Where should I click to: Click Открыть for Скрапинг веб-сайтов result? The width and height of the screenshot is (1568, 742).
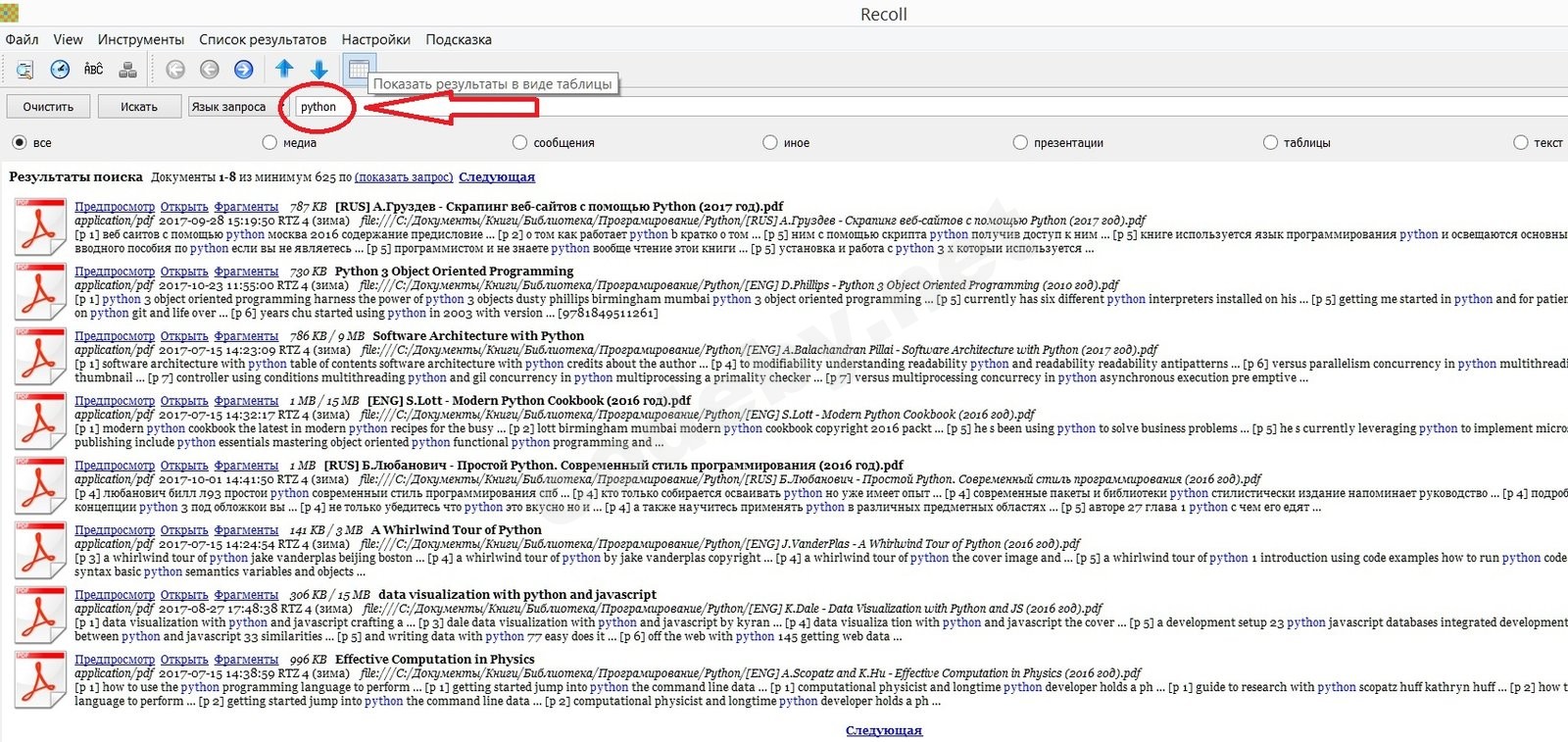pos(184,207)
